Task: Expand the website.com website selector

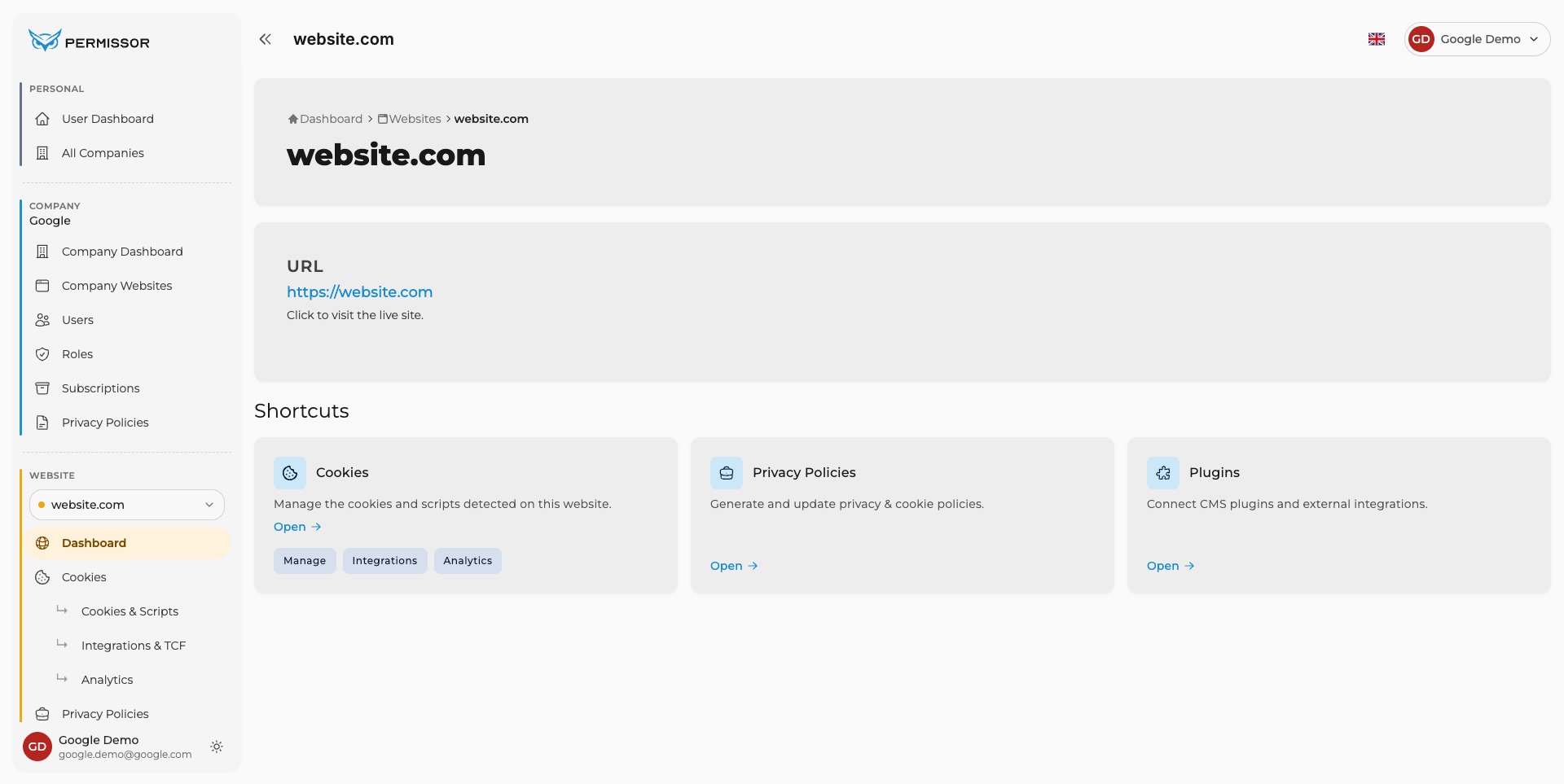Action: [x=127, y=505]
